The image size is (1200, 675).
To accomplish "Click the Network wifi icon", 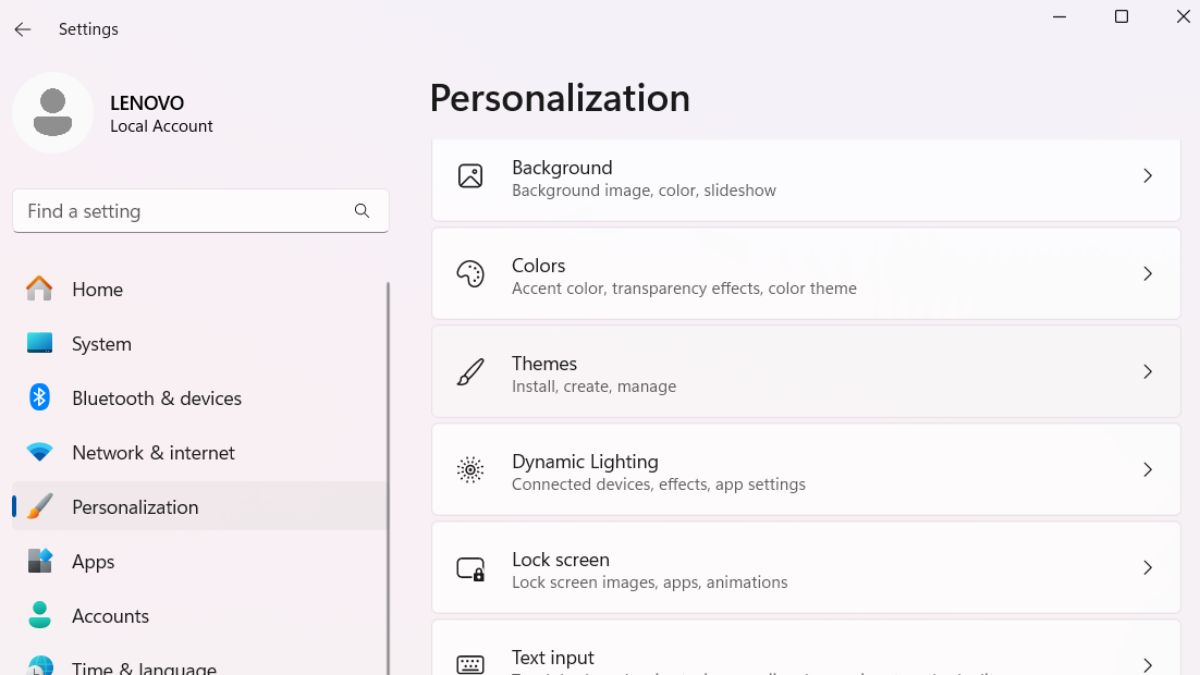I will 39,452.
